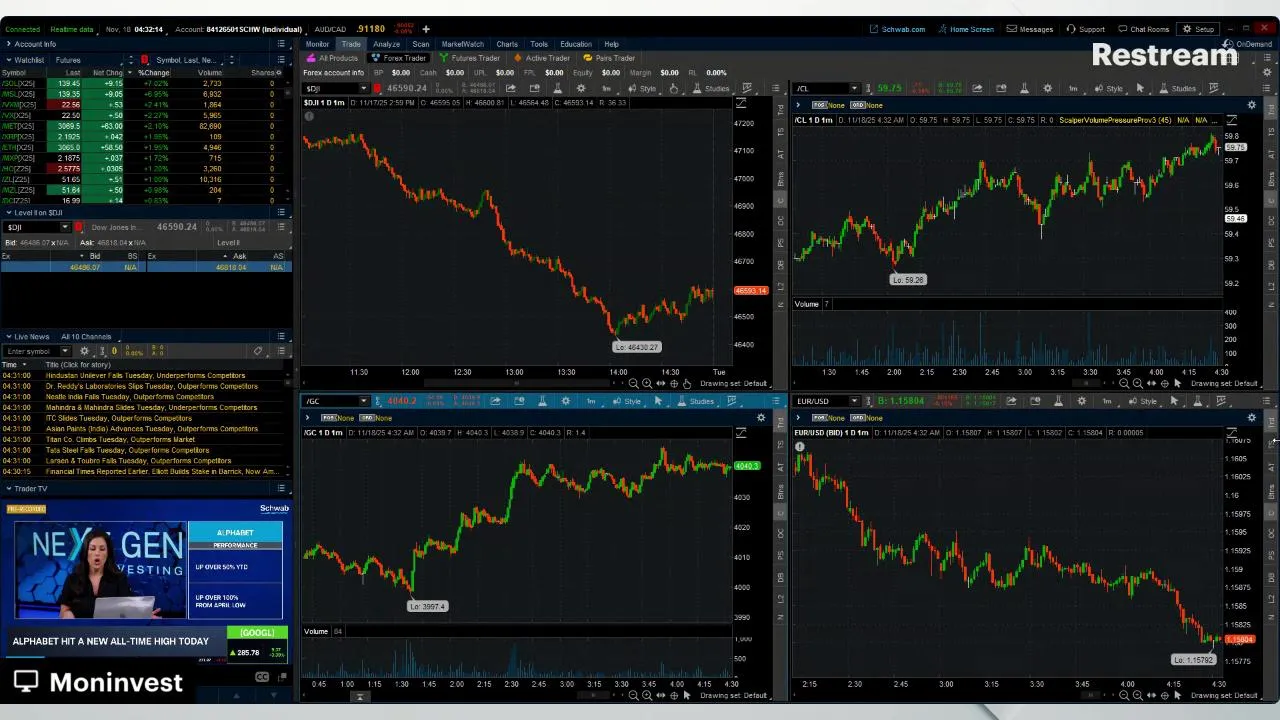Read Tata Steel Falls Tuesday headline
Screen dimensions: 1280x720
[x=127, y=450]
